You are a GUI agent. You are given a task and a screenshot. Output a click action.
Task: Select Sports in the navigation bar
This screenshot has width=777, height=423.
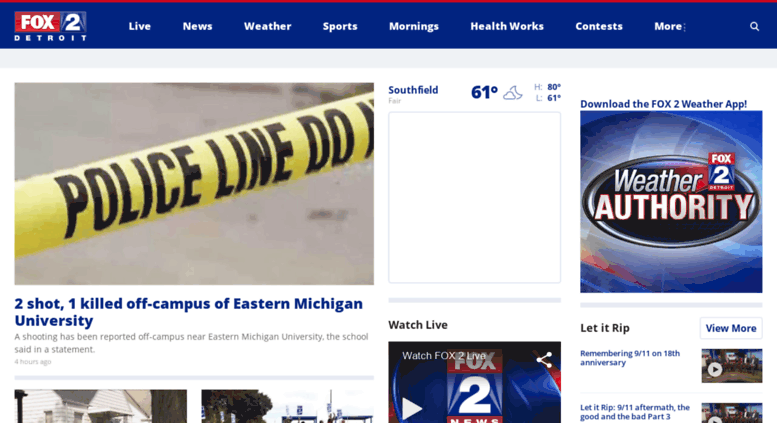[x=340, y=26]
